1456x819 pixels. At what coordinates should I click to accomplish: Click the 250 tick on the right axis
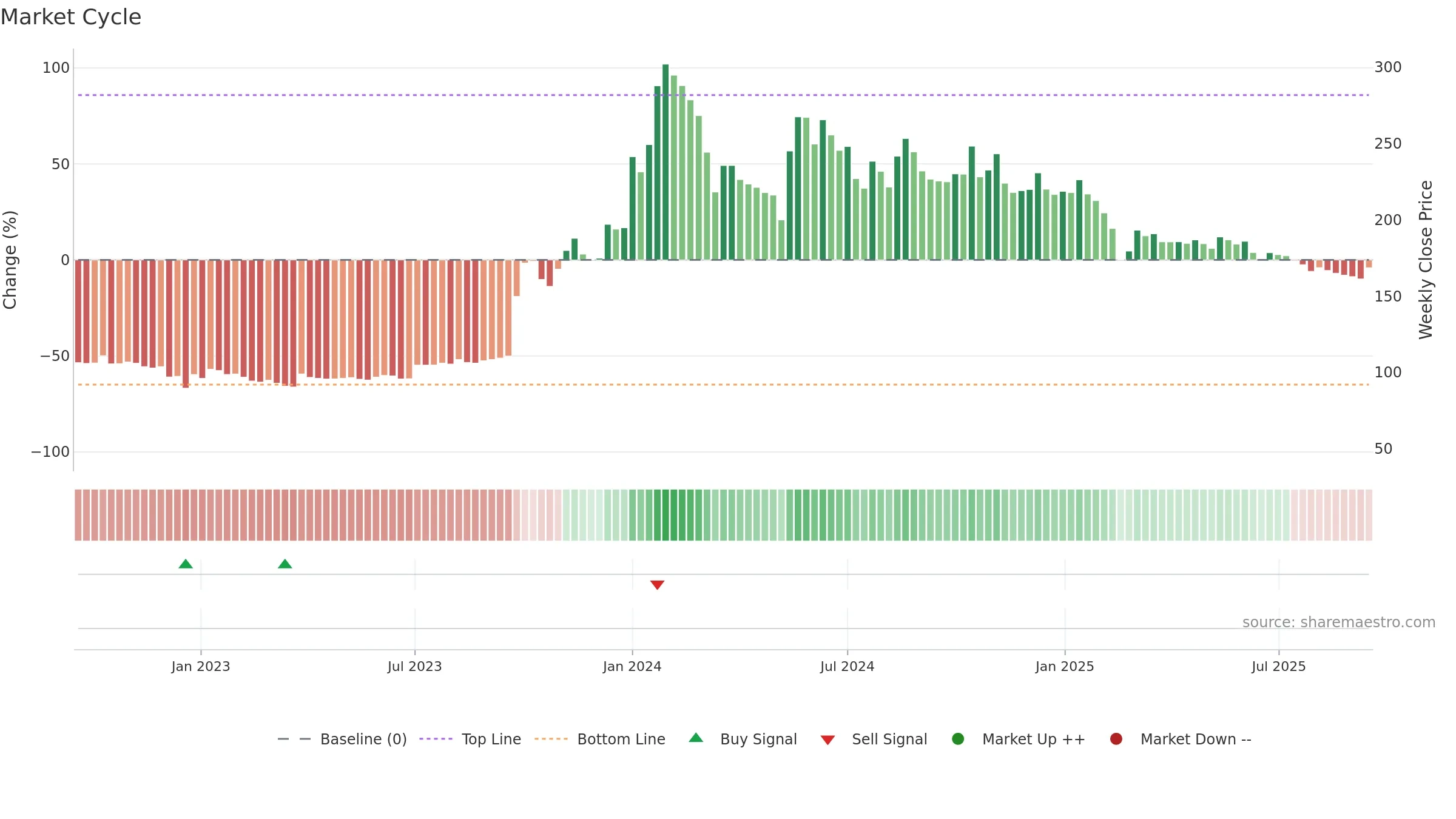pos(1388,144)
